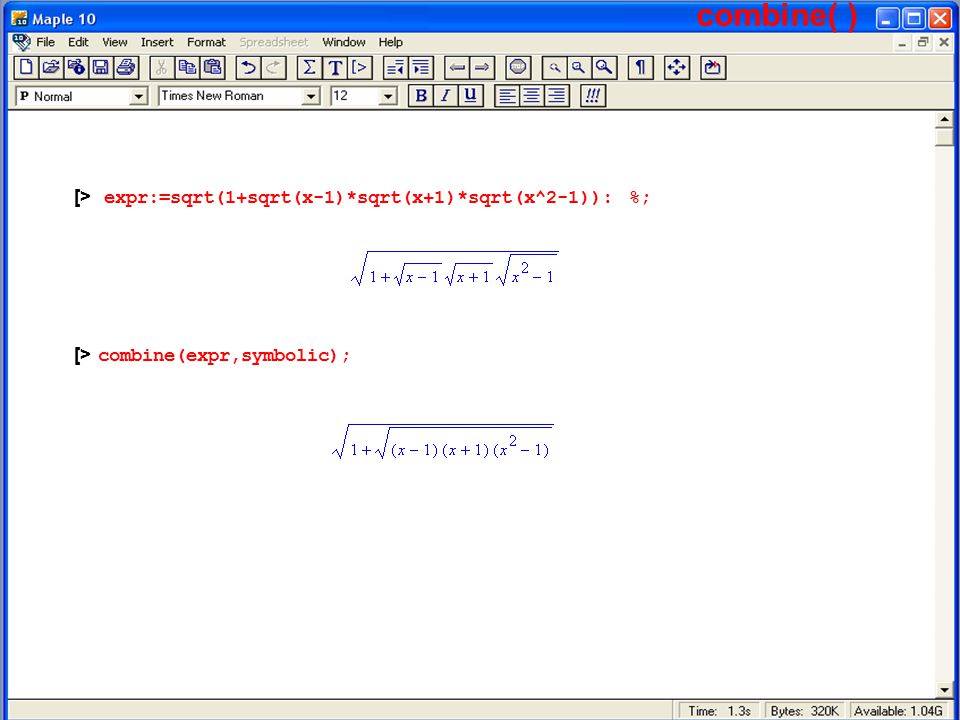Insert Maple math input with the Sigma icon
Viewport: 960px width, 720px height.
[x=310, y=67]
